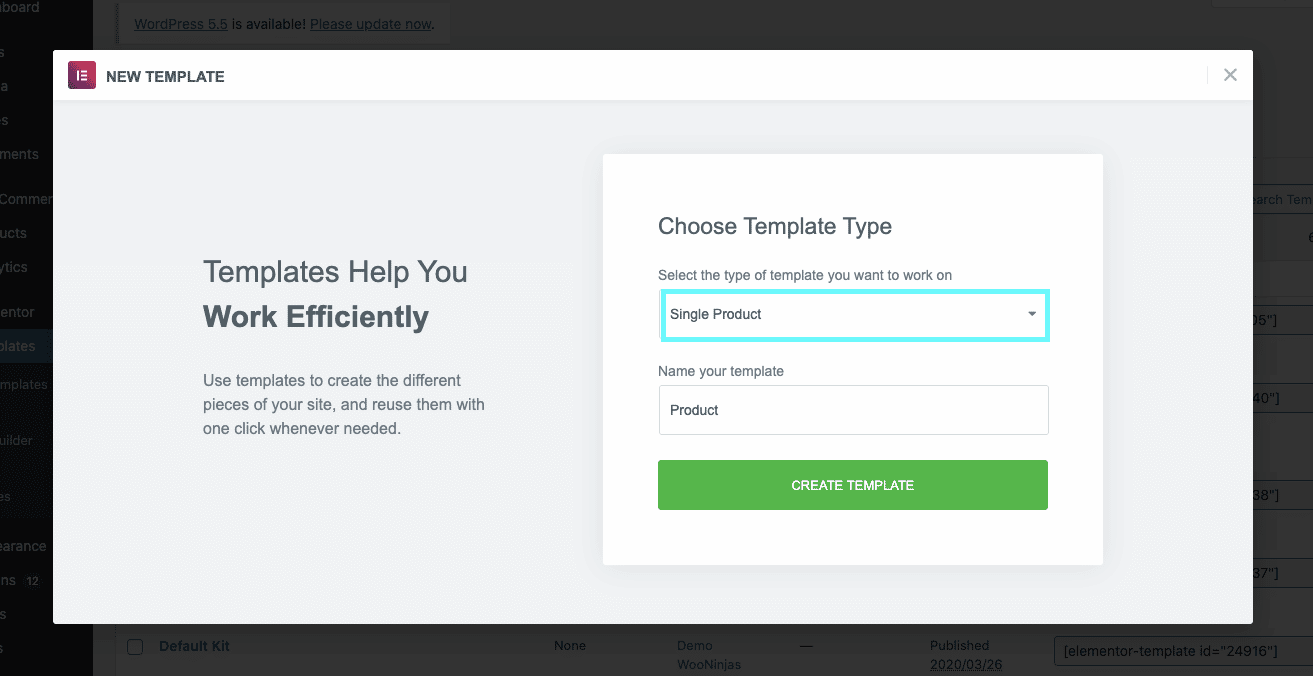Open the Templates item in the sidebar

click(x=18, y=346)
